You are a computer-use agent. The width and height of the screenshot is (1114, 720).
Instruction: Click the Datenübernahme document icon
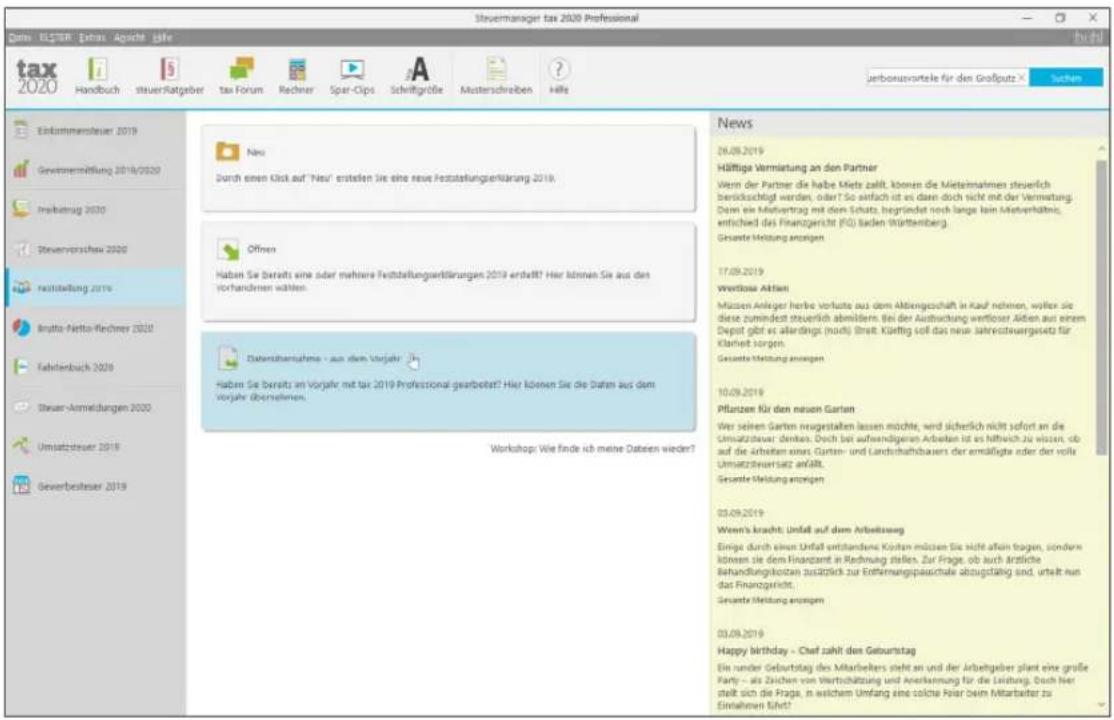tap(228, 359)
